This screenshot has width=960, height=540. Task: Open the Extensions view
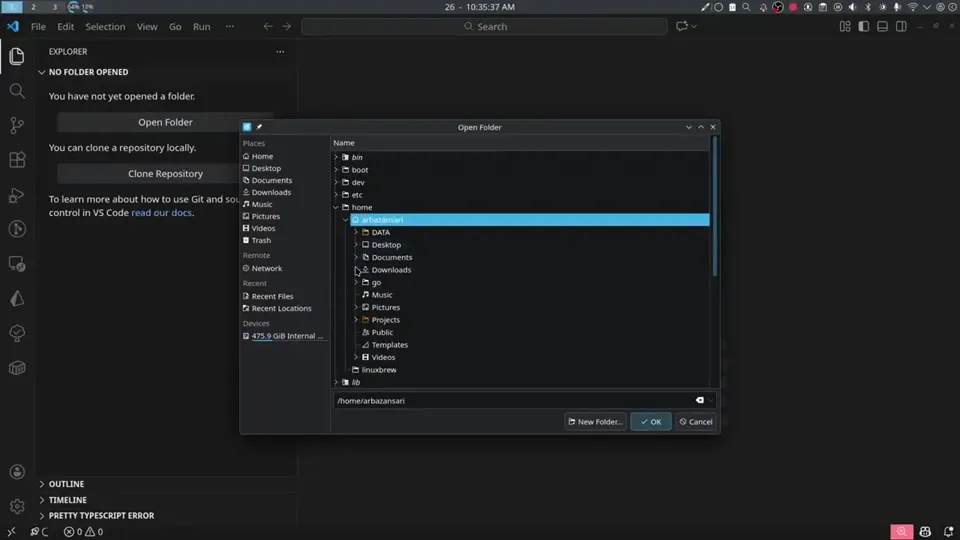point(17,160)
